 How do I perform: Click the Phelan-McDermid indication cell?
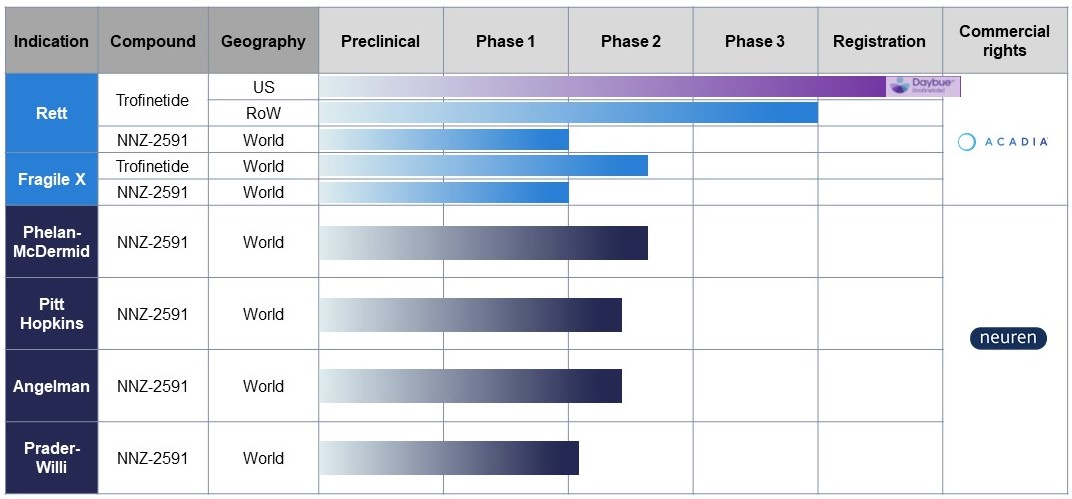51,242
